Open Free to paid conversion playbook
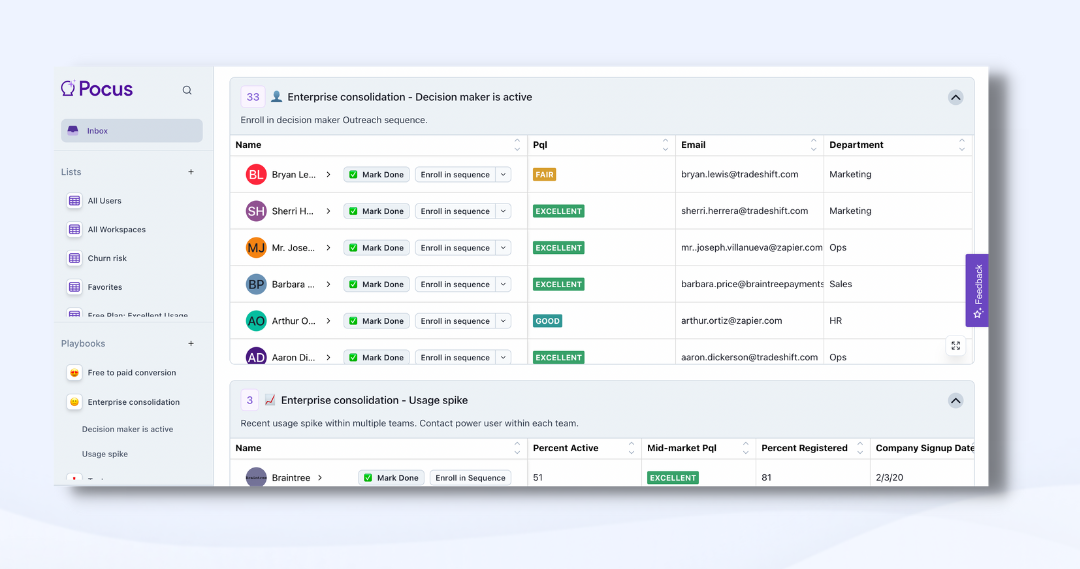This screenshot has height=569, width=1080. 132,373
